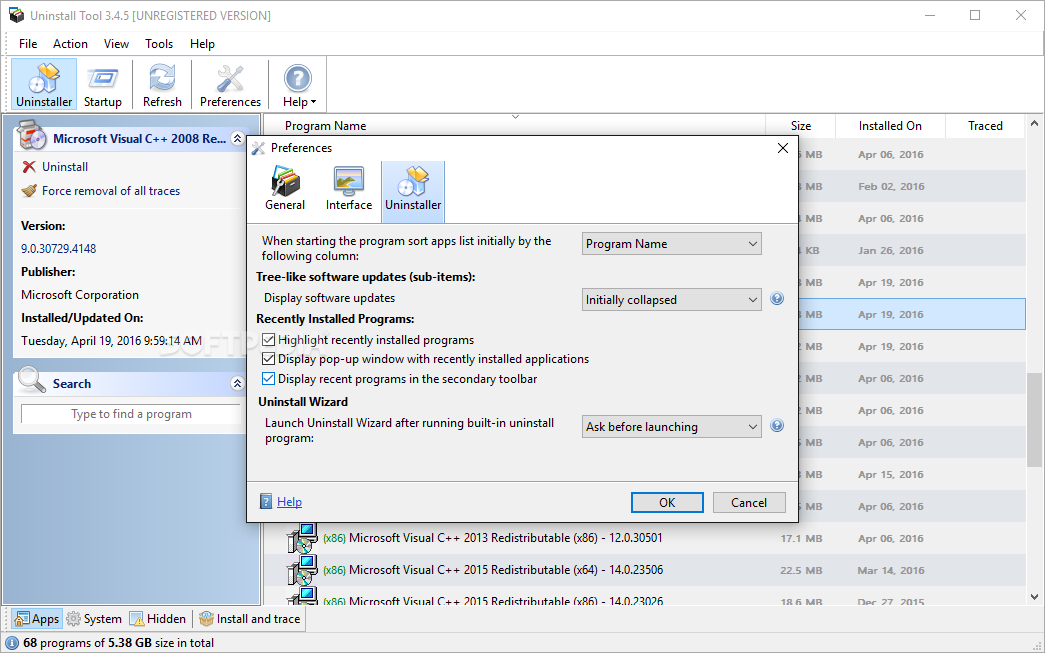1045x653 pixels.
Task: Toggle Highlight recently installed programs
Action: tap(269, 340)
